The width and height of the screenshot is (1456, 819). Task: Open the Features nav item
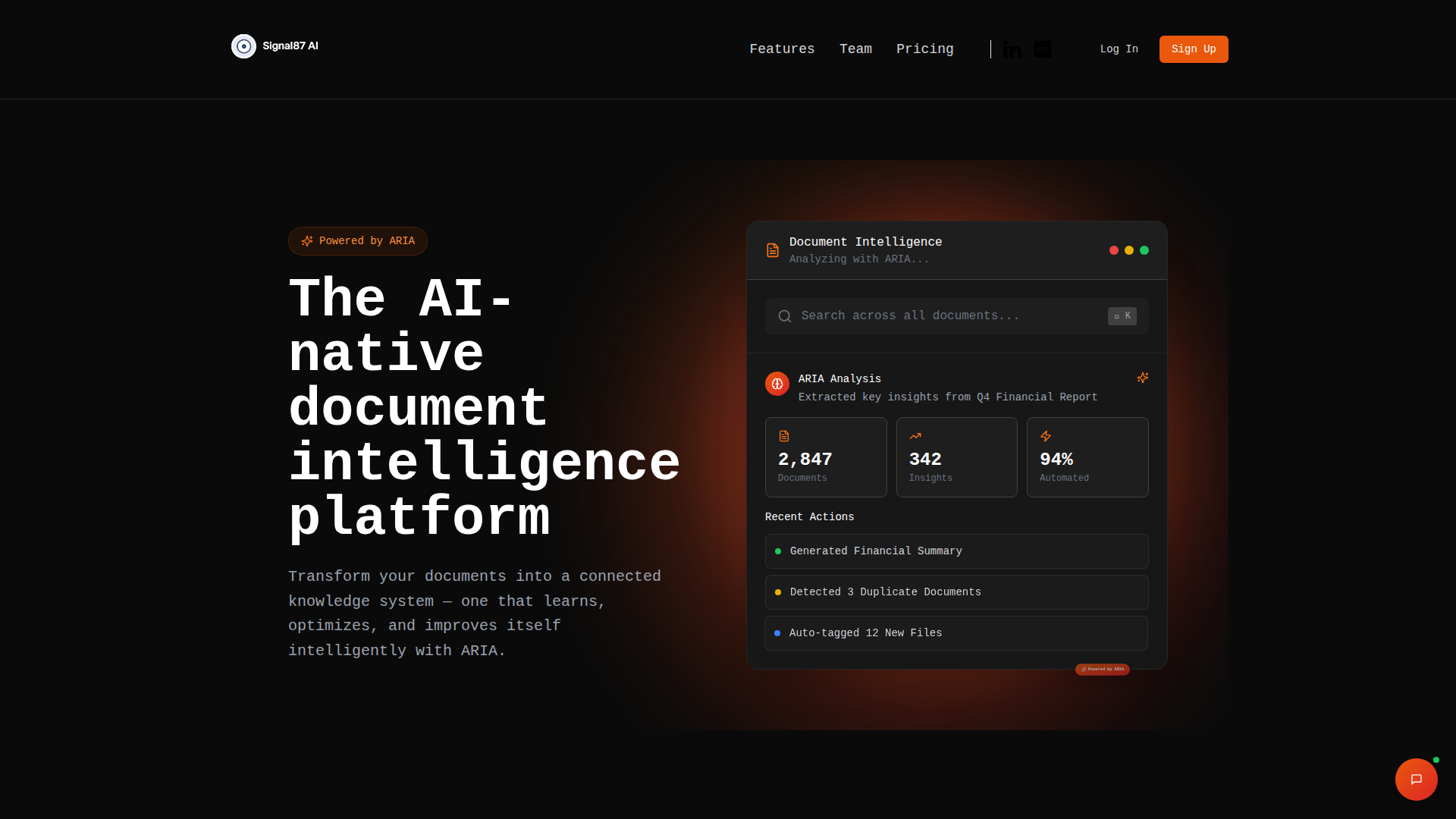pyautogui.click(x=782, y=49)
